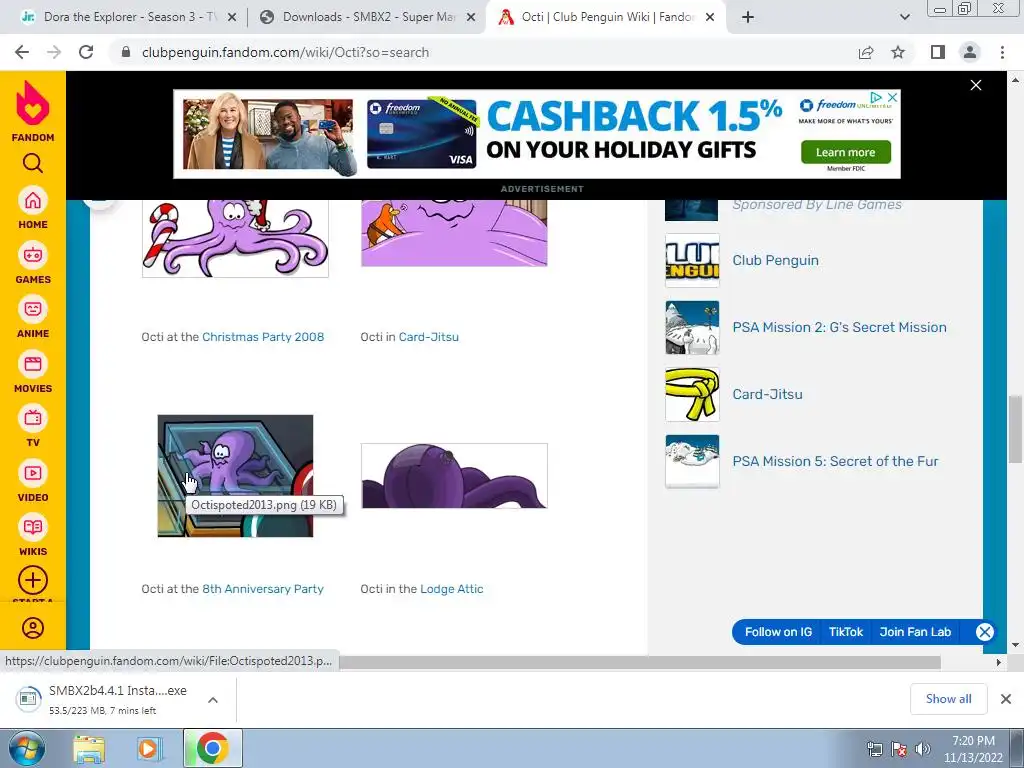Open Club Penguin sidebar link

click(x=775, y=260)
